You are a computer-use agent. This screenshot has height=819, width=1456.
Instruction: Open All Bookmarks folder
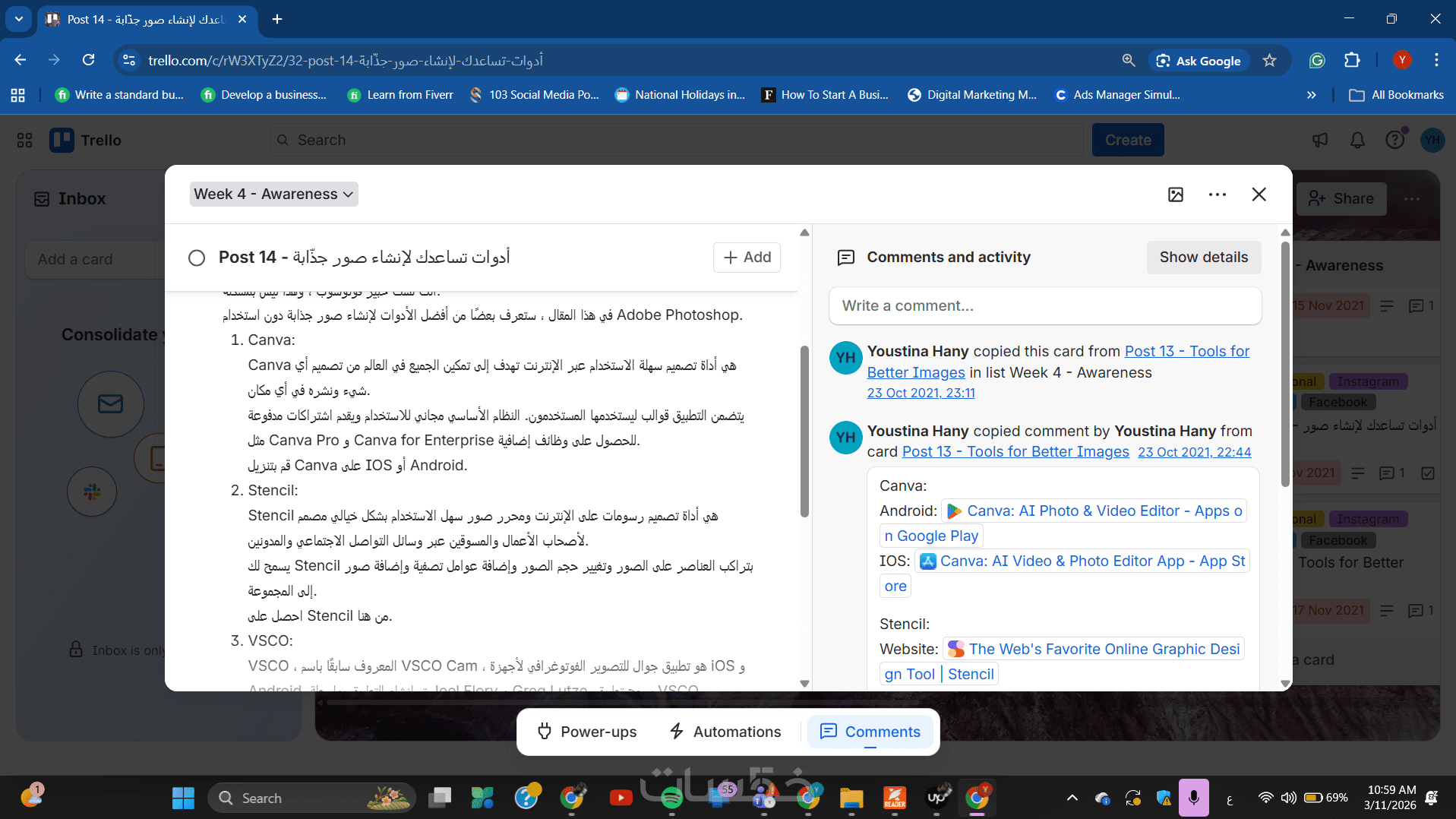point(1396,95)
